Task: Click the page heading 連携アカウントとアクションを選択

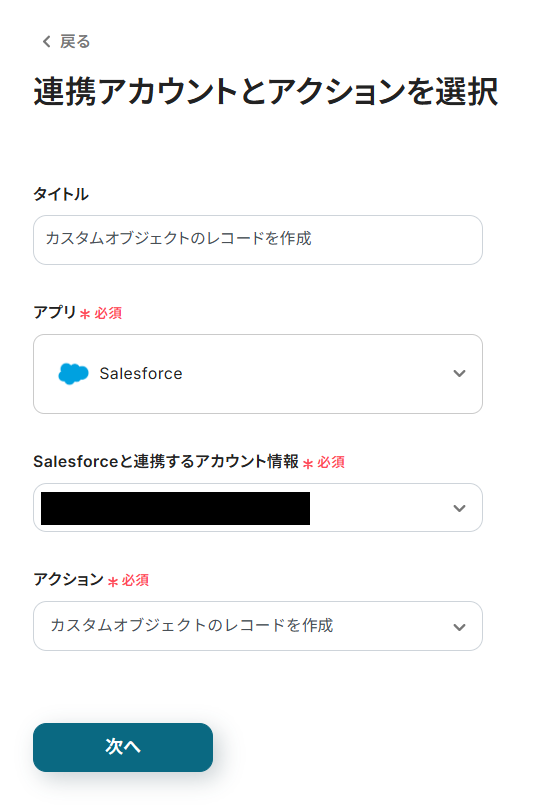Action: click(266, 92)
